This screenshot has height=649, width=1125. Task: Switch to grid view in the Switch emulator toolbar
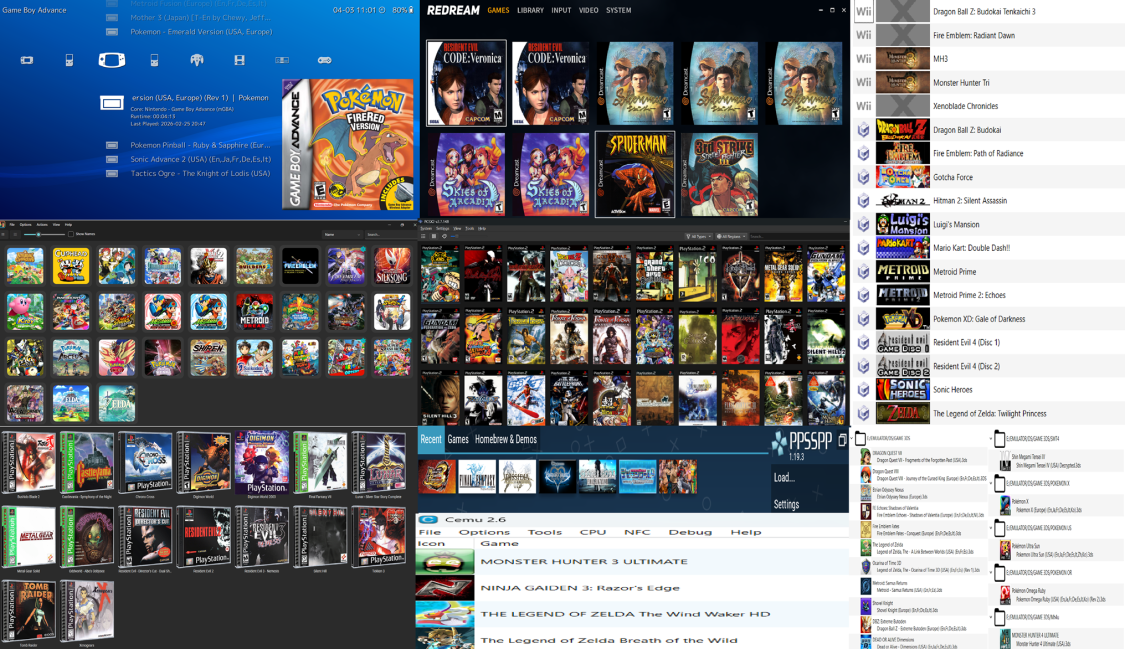(15, 235)
